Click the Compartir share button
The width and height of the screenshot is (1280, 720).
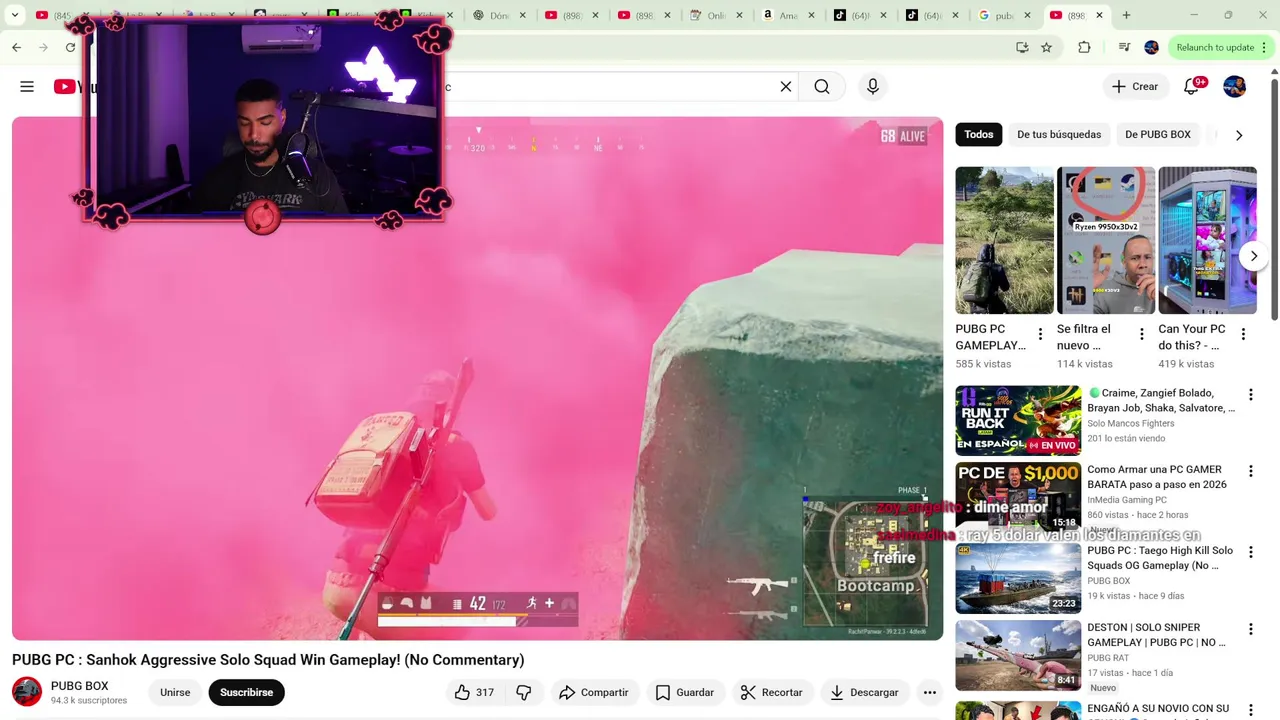pos(594,692)
